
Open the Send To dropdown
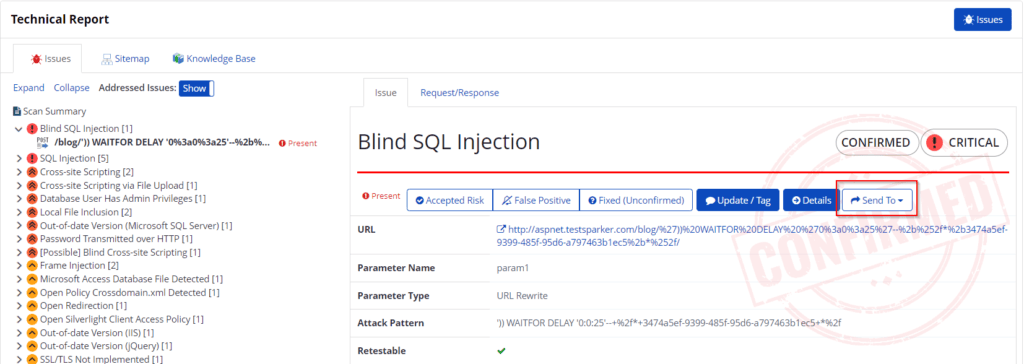click(x=877, y=200)
